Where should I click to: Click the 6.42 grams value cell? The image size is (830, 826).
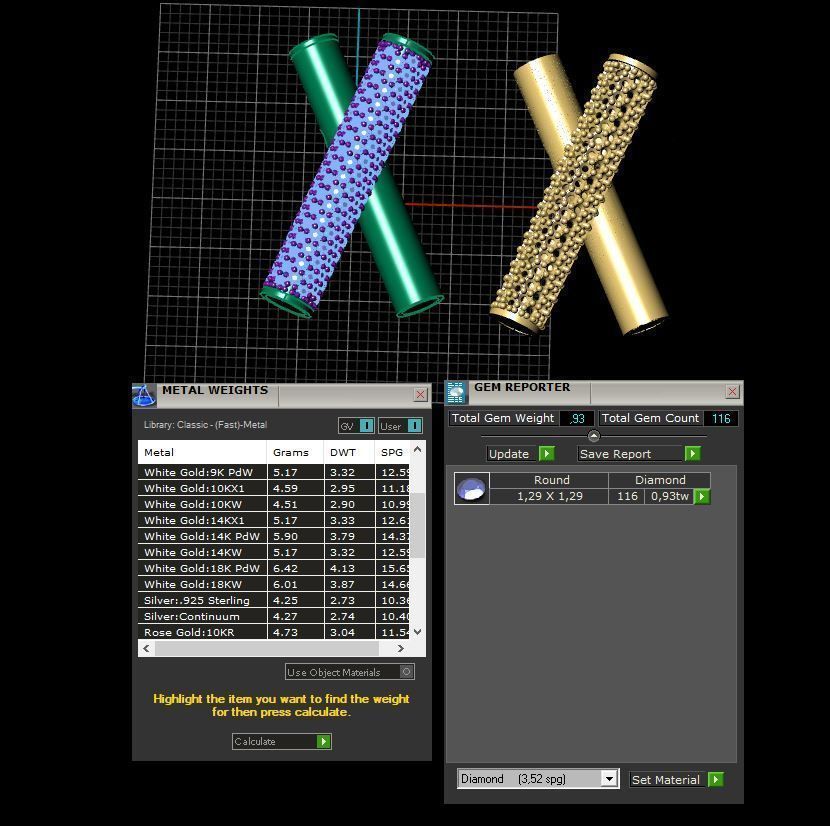(295, 568)
